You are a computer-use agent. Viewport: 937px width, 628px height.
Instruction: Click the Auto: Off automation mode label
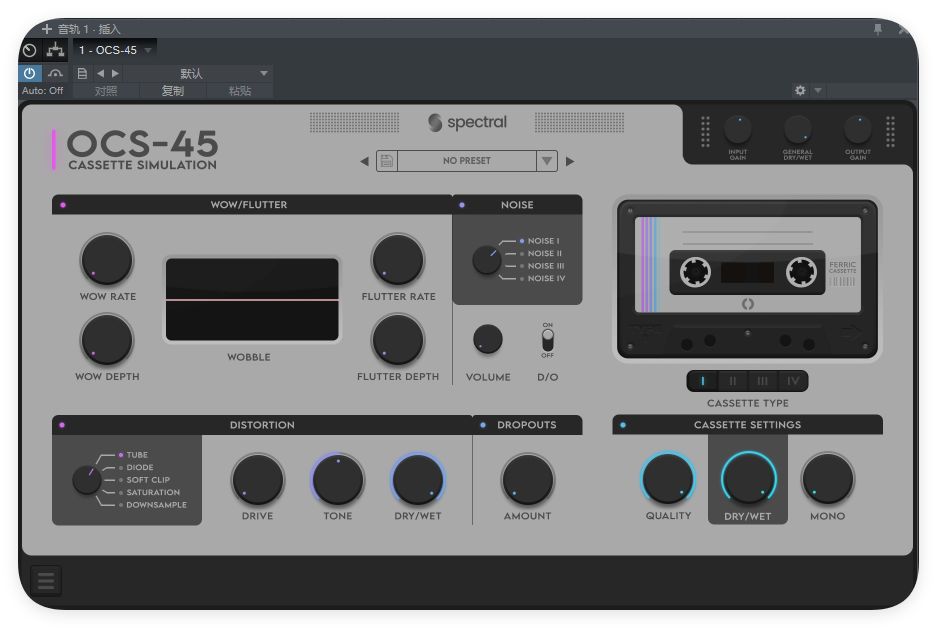[x=42, y=91]
